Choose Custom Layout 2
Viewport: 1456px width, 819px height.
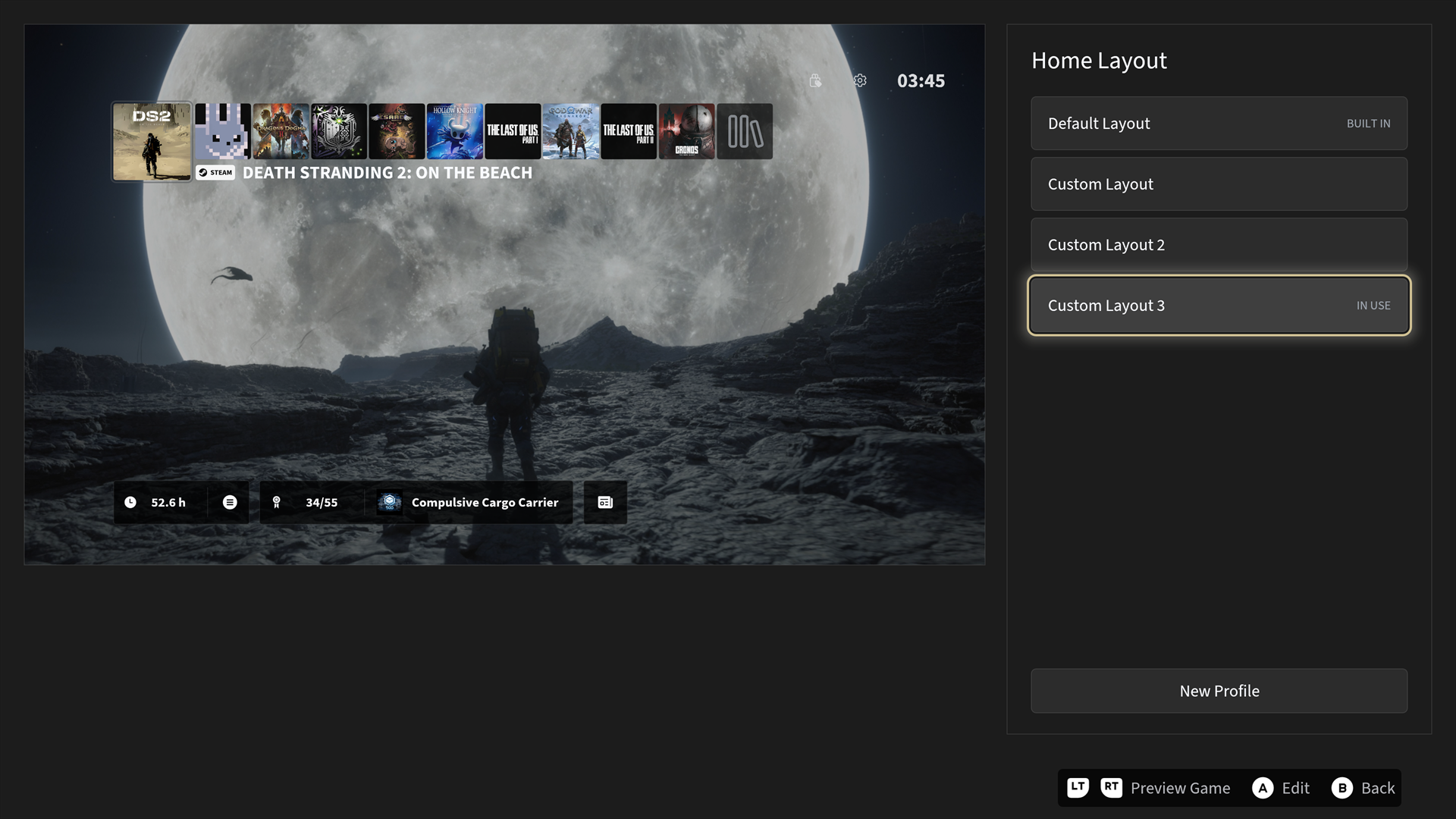(x=1219, y=244)
